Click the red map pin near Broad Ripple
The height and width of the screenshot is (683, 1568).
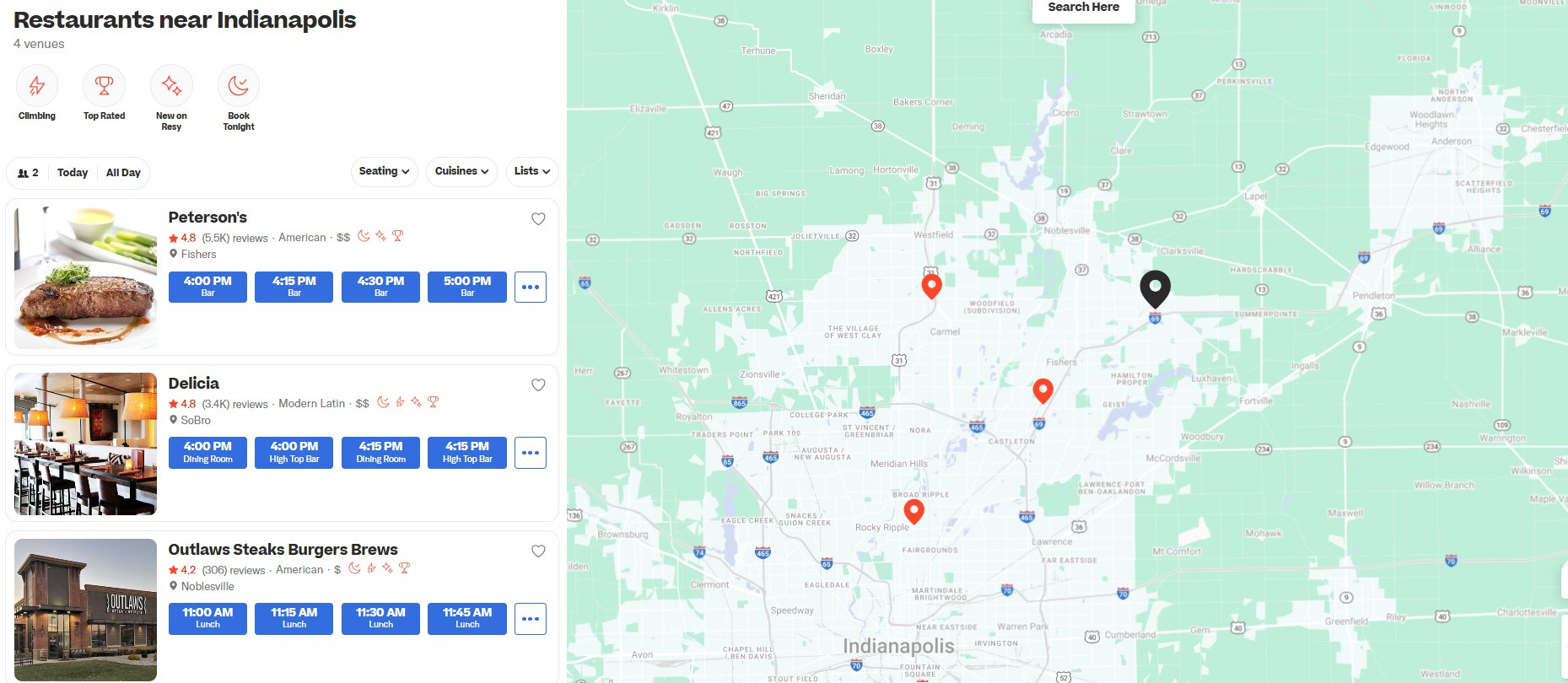point(913,510)
